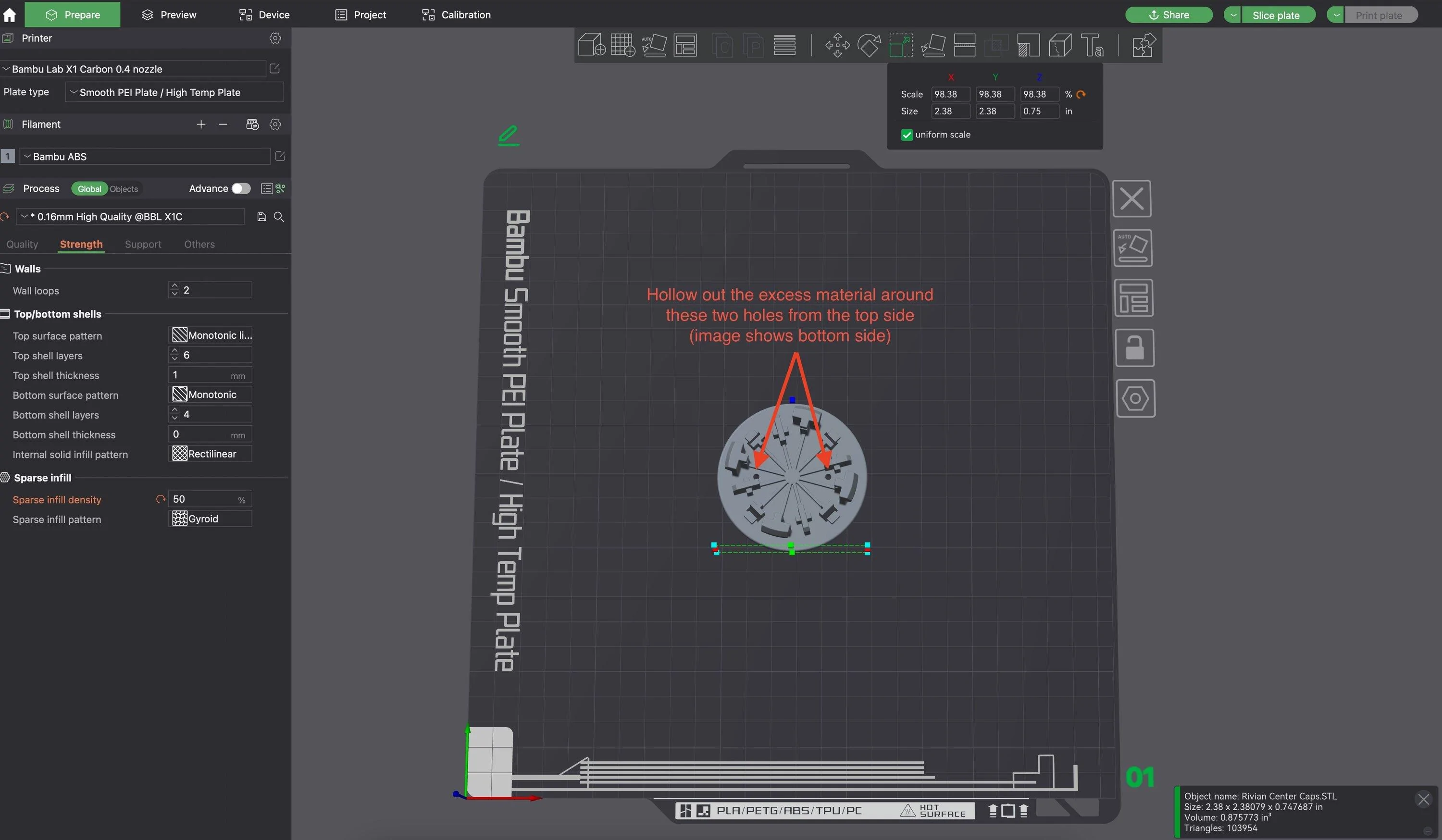
Task: Open printer settings gear icon
Action: (x=275, y=38)
